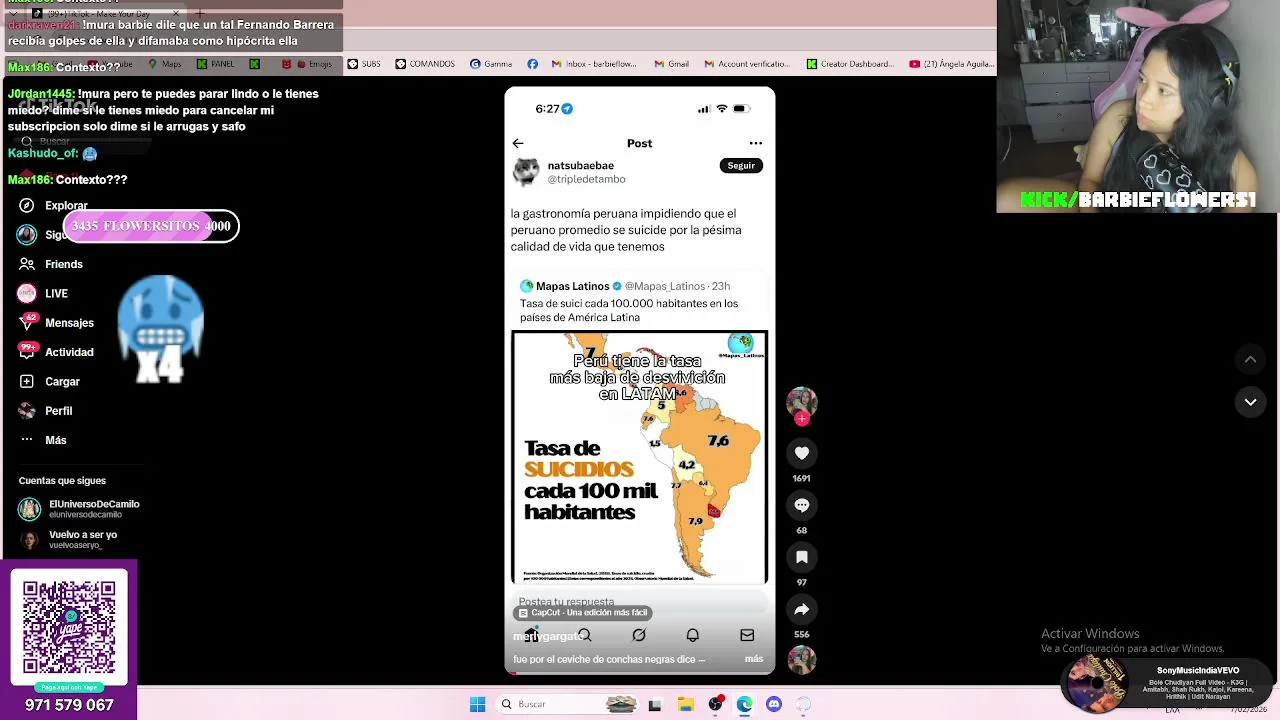Open the three-dot options menu of the Post

(x=756, y=143)
